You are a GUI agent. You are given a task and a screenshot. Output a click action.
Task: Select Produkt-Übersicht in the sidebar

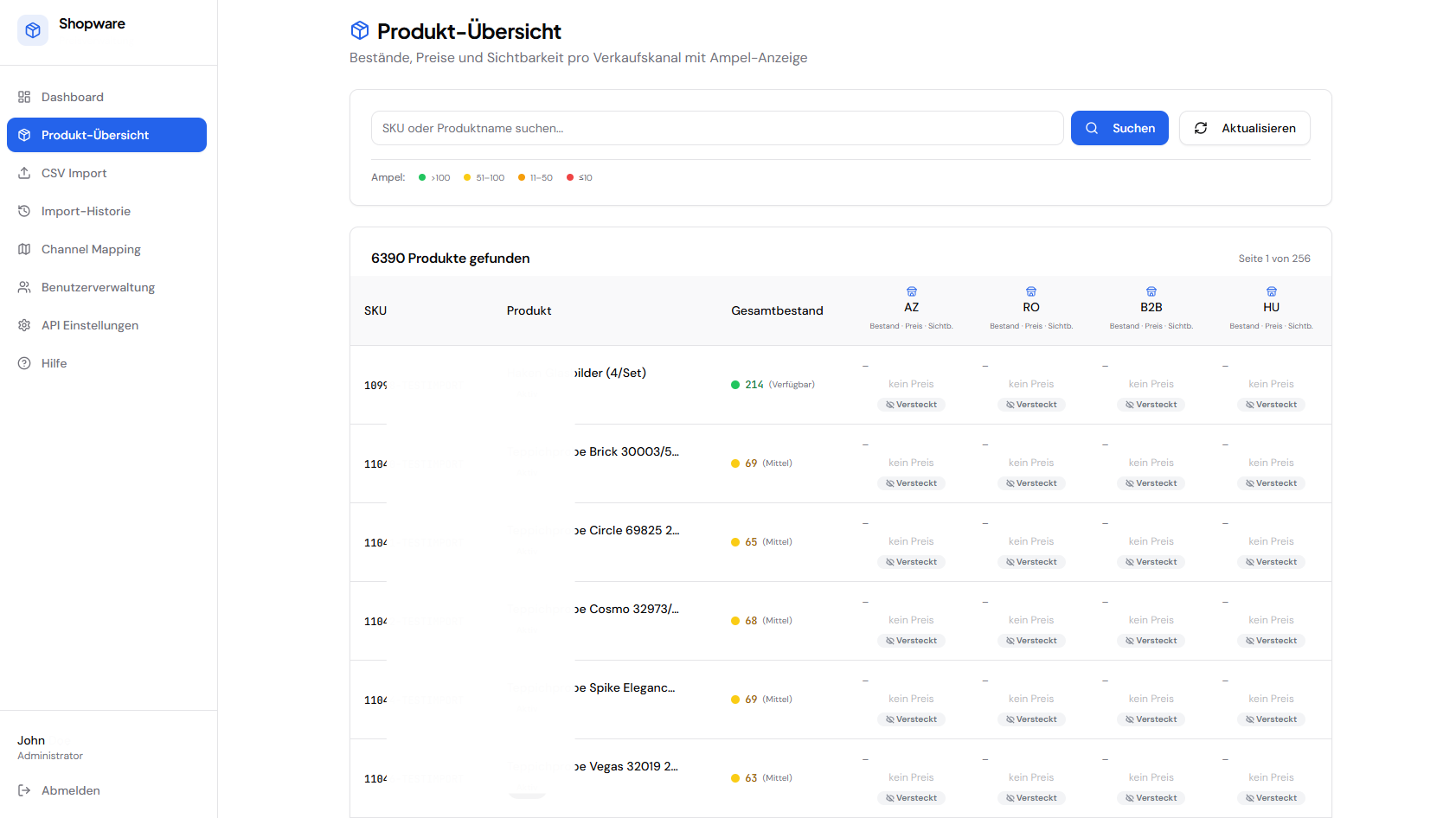106,135
